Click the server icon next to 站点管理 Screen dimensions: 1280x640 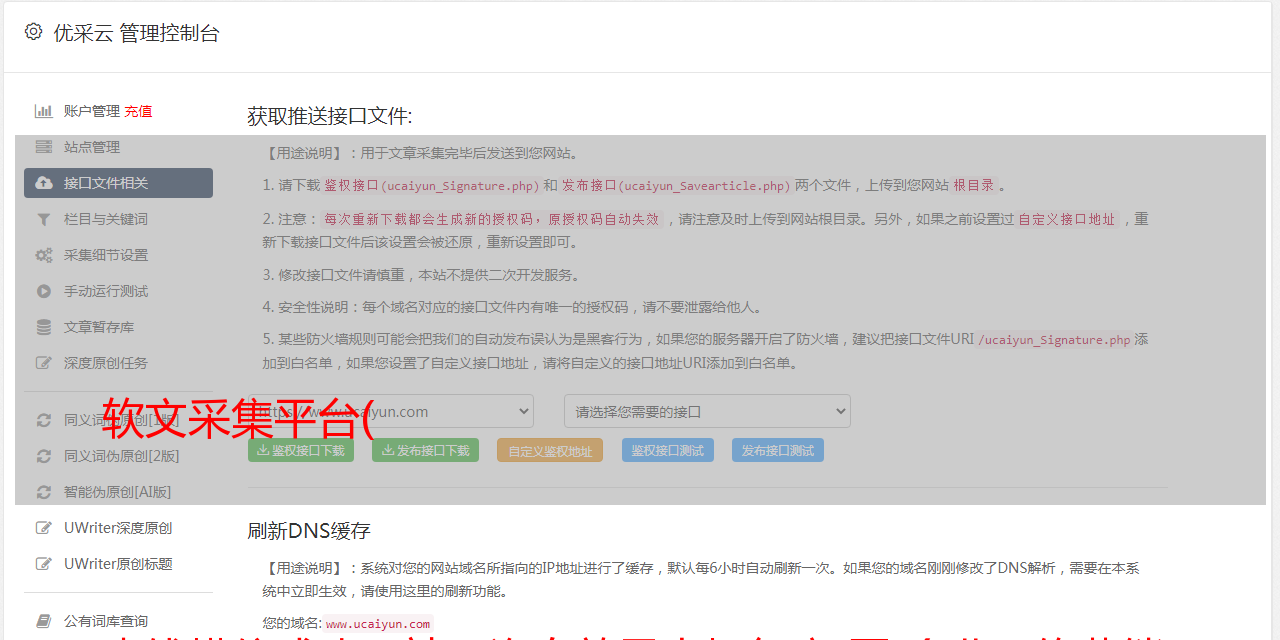coord(44,147)
